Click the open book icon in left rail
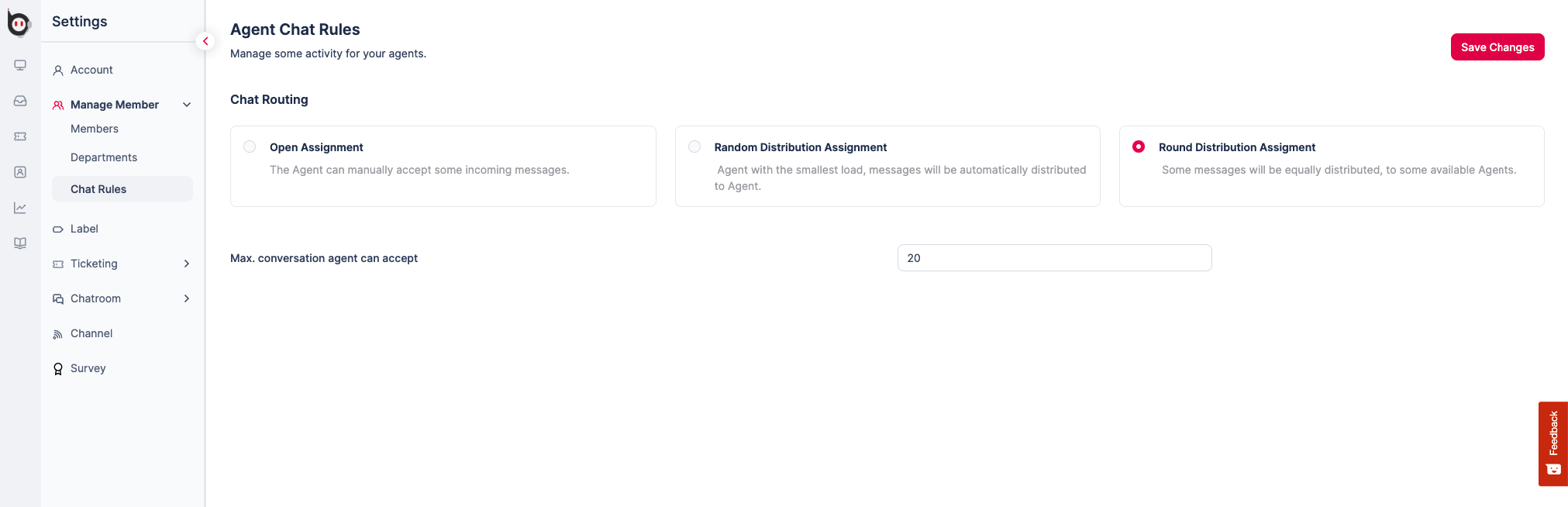 tap(20, 243)
